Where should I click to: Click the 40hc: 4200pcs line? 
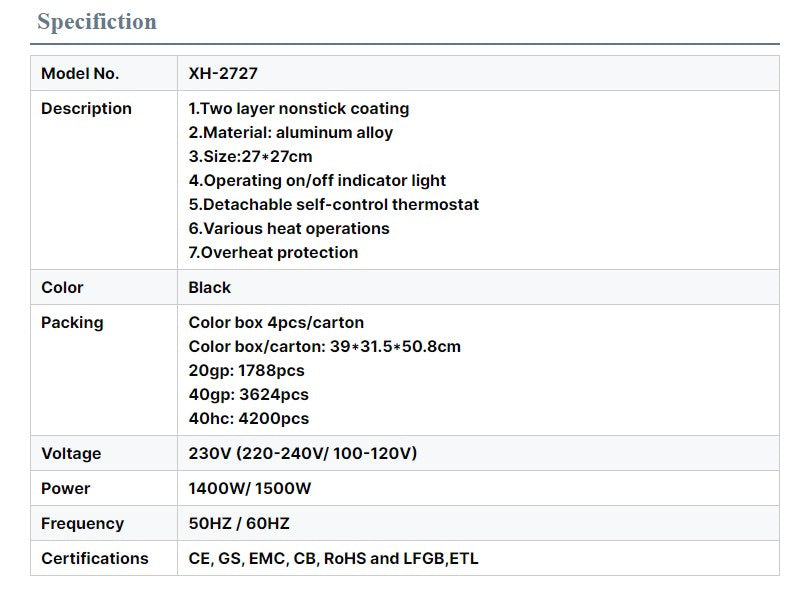click(x=249, y=418)
